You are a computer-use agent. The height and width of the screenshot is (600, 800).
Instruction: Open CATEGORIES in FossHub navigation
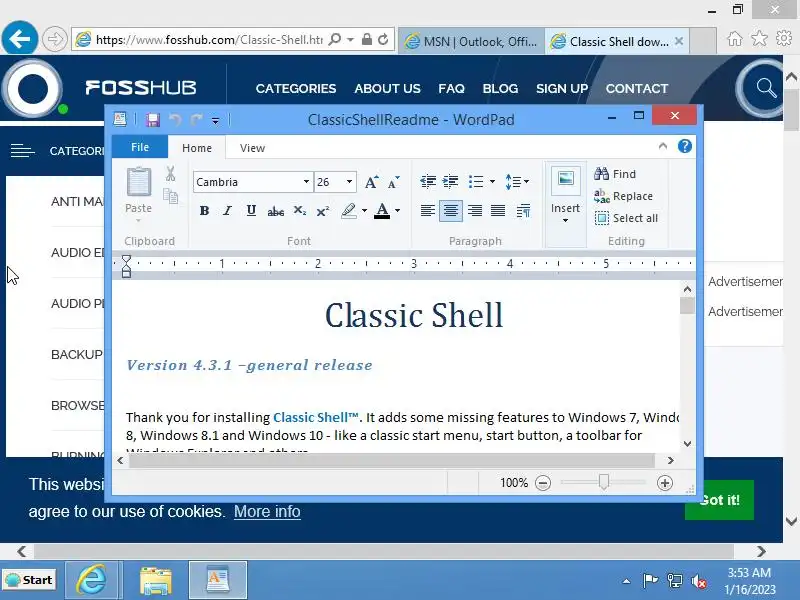pyautogui.click(x=296, y=89)
